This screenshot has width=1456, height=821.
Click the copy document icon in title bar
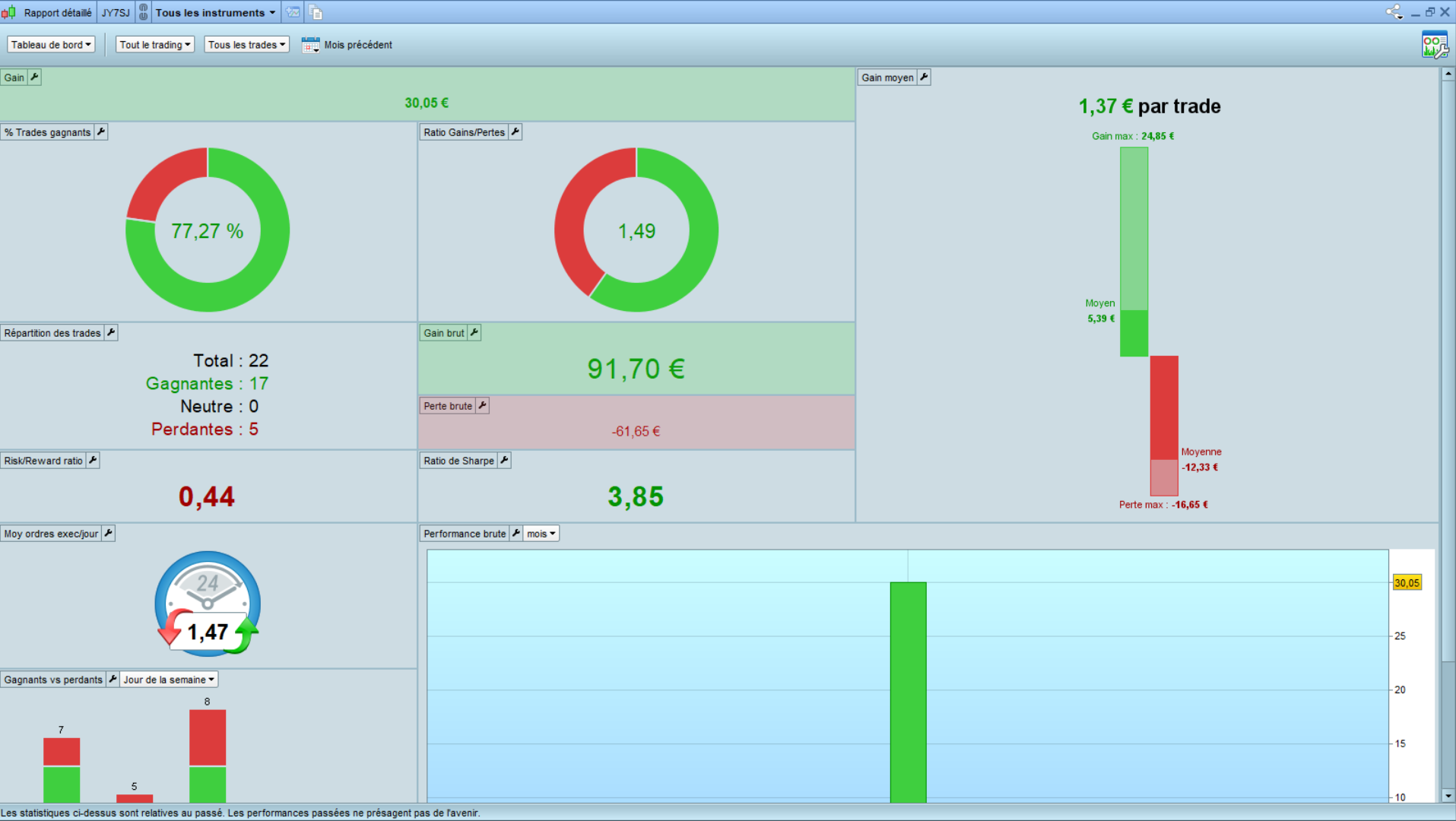316,12
